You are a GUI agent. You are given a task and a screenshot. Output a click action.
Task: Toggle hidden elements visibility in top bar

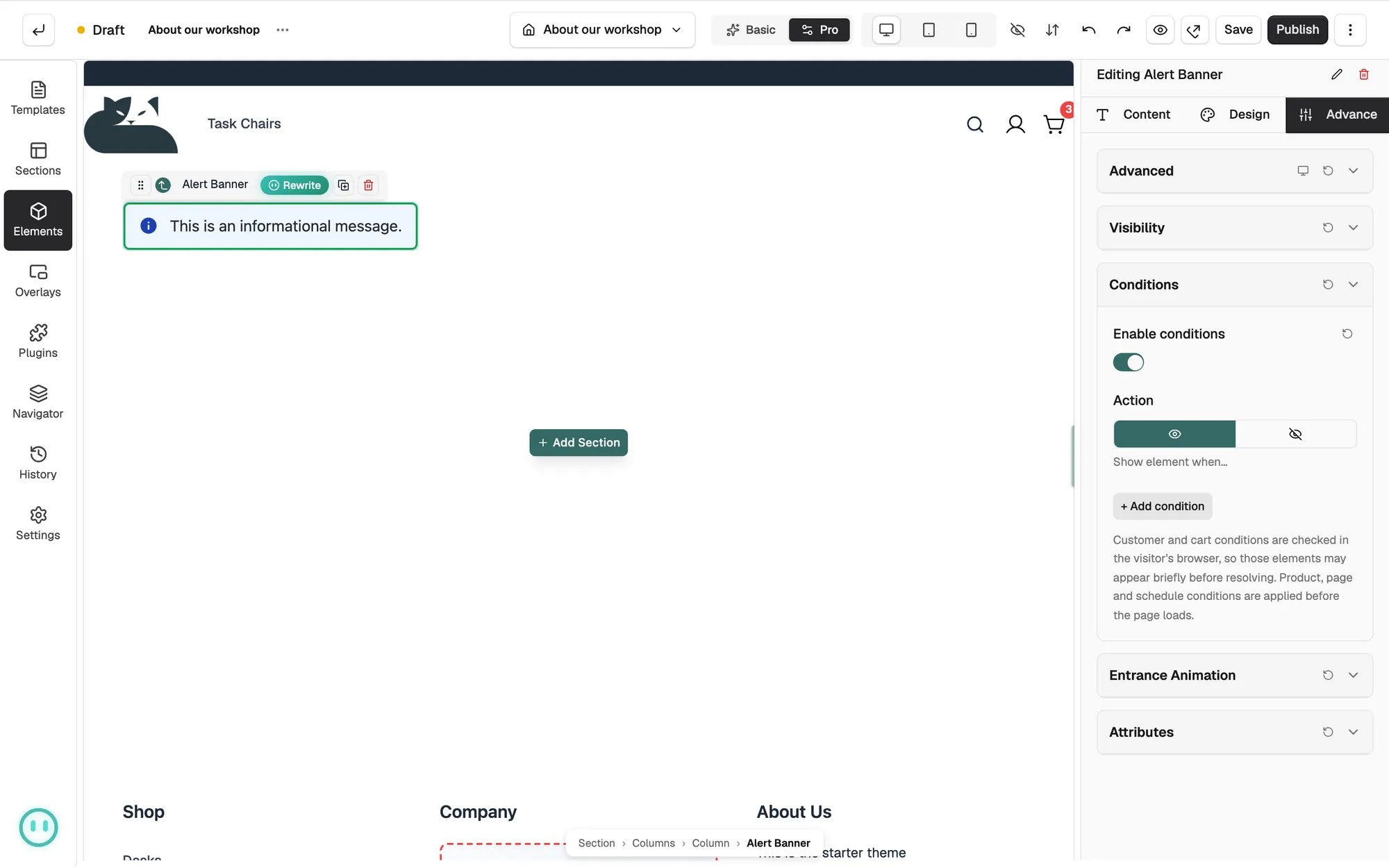coord(1017,30)
